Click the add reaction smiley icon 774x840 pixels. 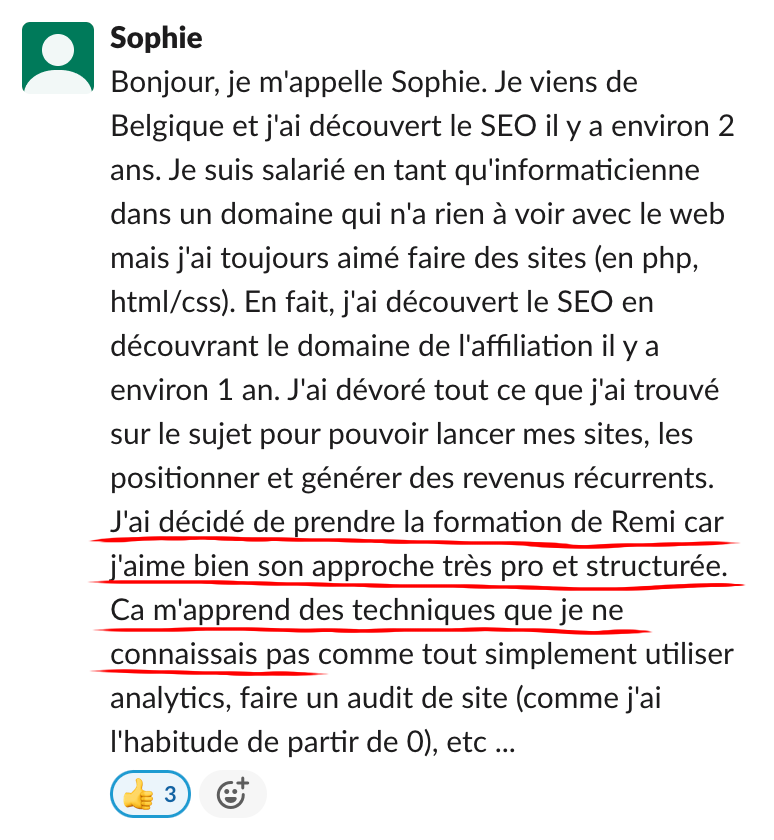(233, 794)
